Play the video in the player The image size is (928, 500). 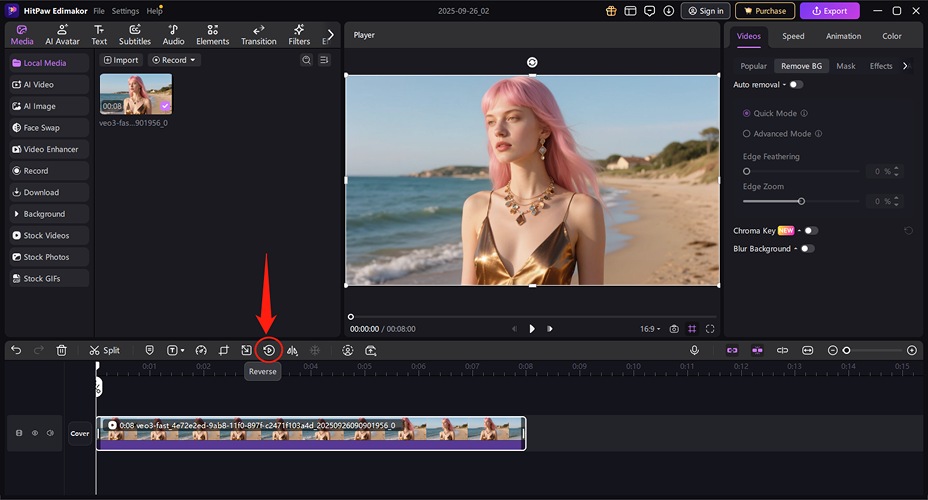[531, 329]
